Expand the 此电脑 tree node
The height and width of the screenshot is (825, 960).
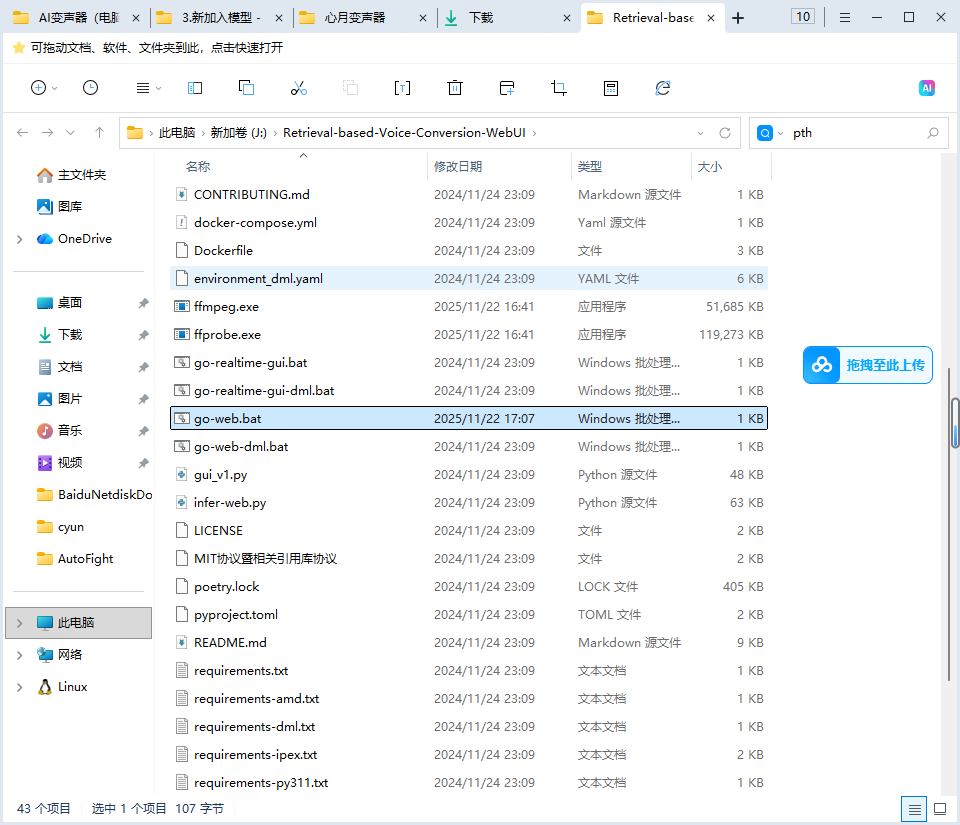pos(20,623)
